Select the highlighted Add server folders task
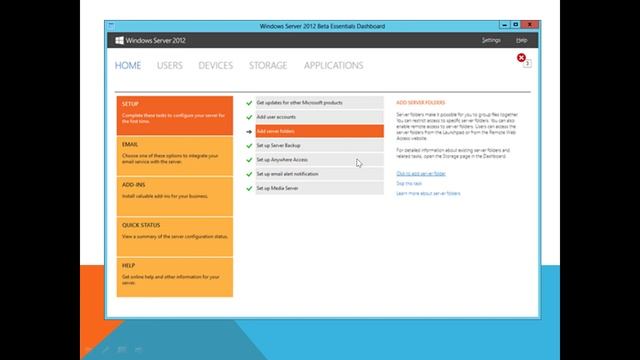 pos(320,131)
